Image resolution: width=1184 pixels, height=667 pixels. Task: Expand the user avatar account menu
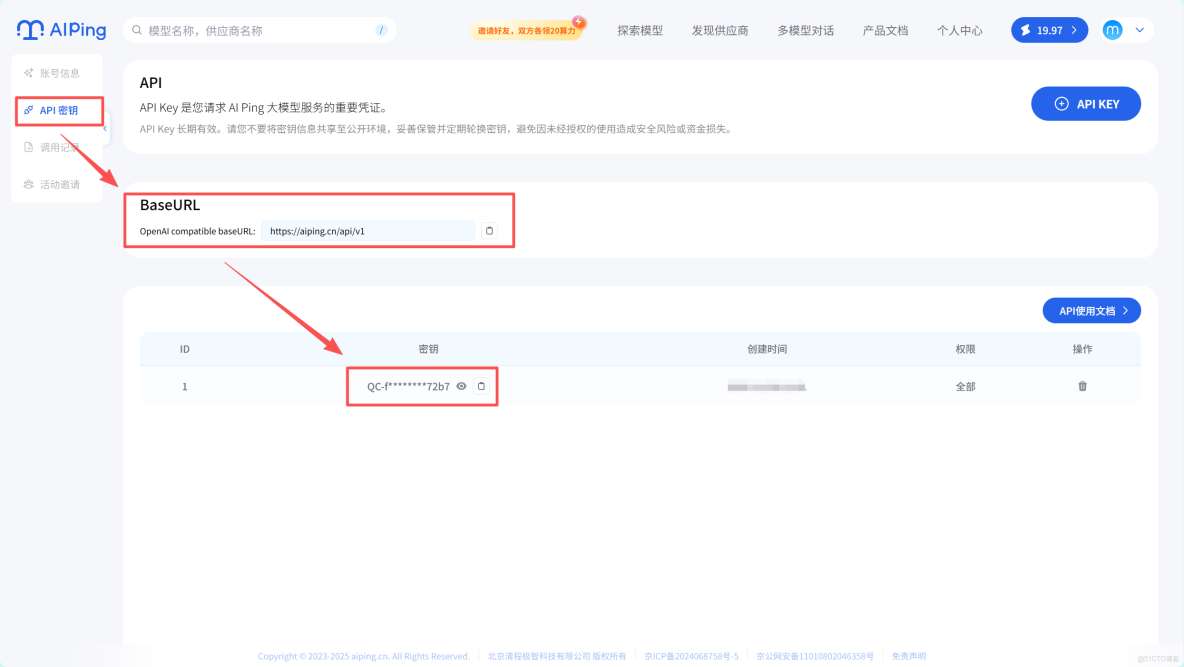(1112, 30)
